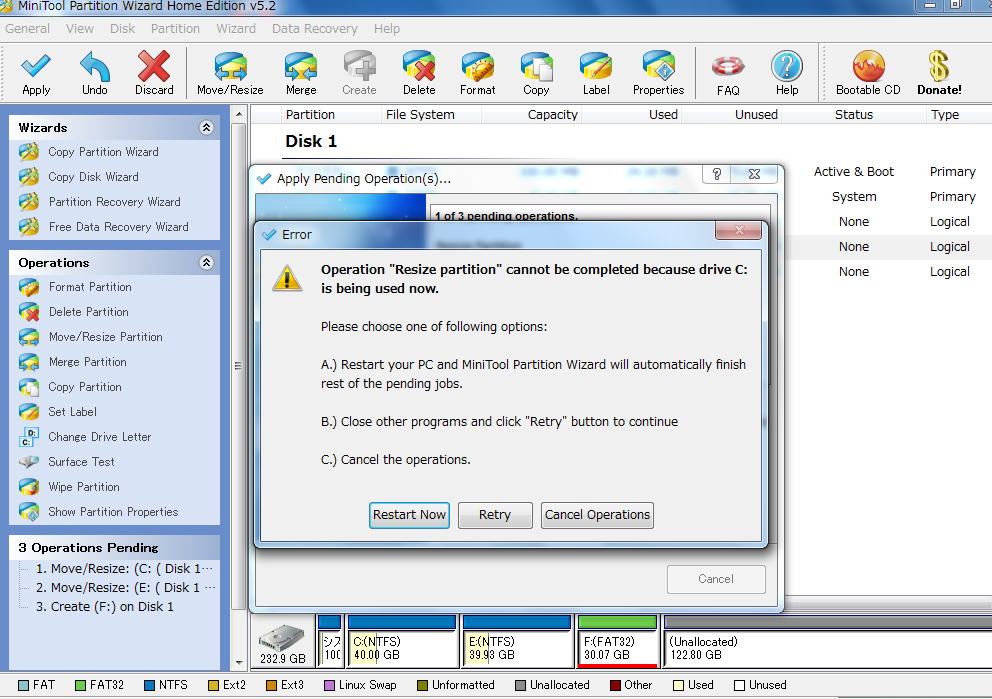Launch Free Data Recovery Wizard
Viewport: 992px width, 699px height.
[x=118, y=226]
